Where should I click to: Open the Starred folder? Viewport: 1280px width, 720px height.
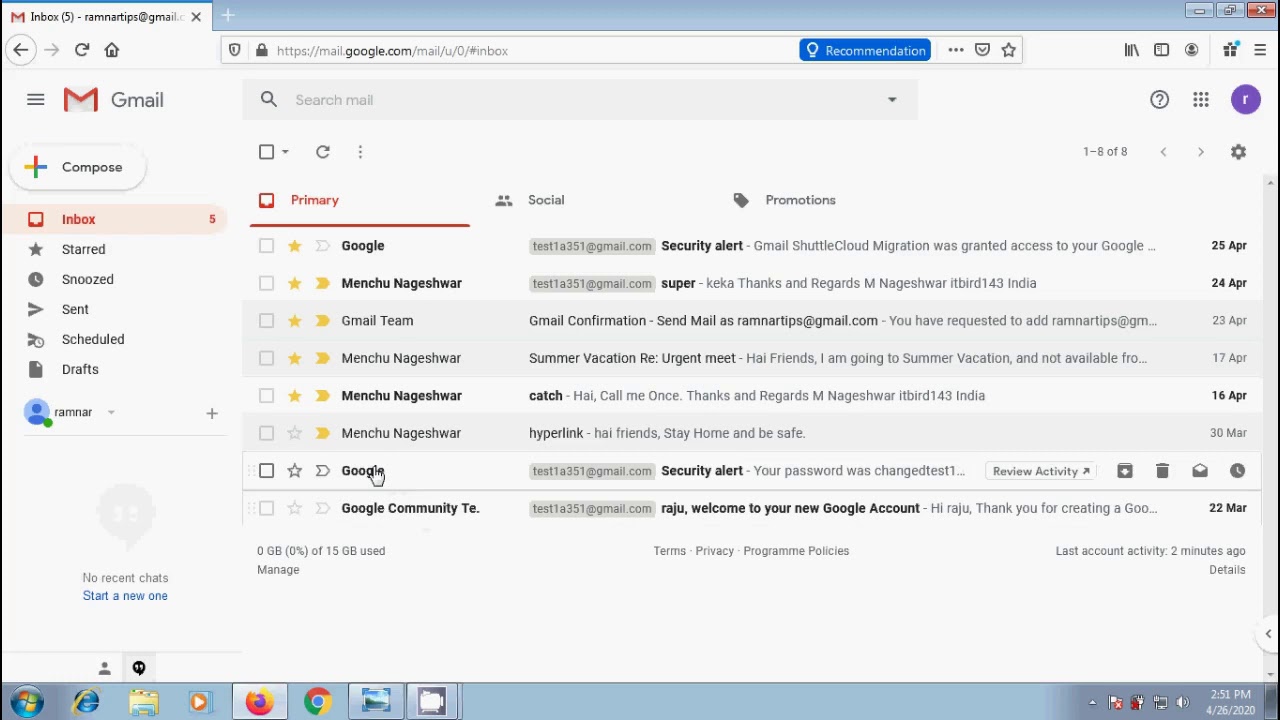tap(115, 249)
